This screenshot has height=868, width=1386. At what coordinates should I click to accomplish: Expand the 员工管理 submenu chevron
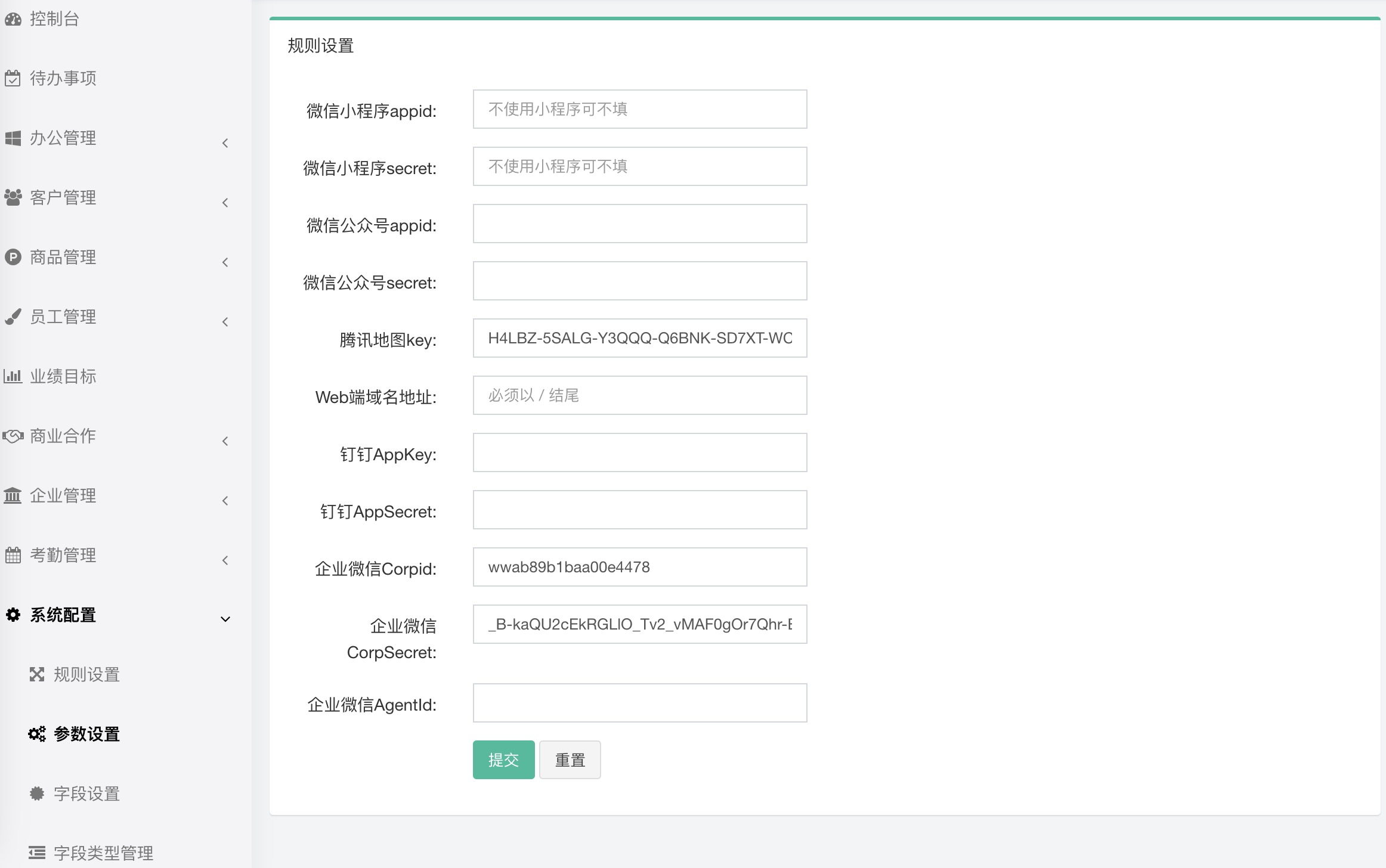pyautogui.click(x=225, y=321)
